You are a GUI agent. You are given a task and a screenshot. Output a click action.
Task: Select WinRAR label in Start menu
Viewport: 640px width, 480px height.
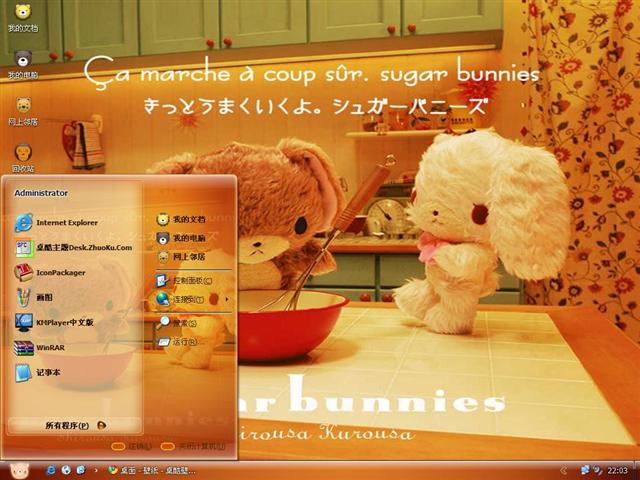point(50,348)
